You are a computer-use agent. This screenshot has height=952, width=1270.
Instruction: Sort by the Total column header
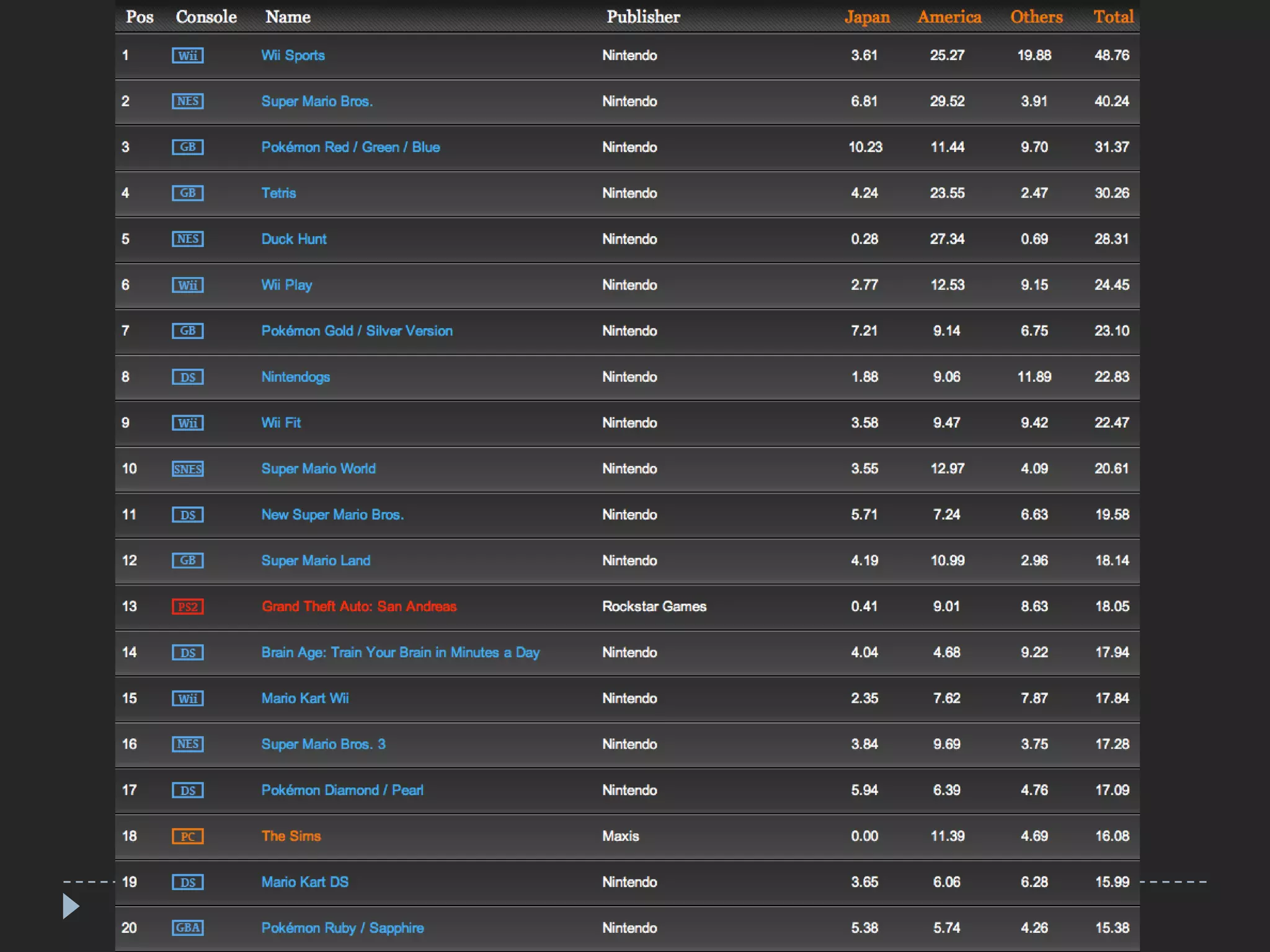point(1113,17)
